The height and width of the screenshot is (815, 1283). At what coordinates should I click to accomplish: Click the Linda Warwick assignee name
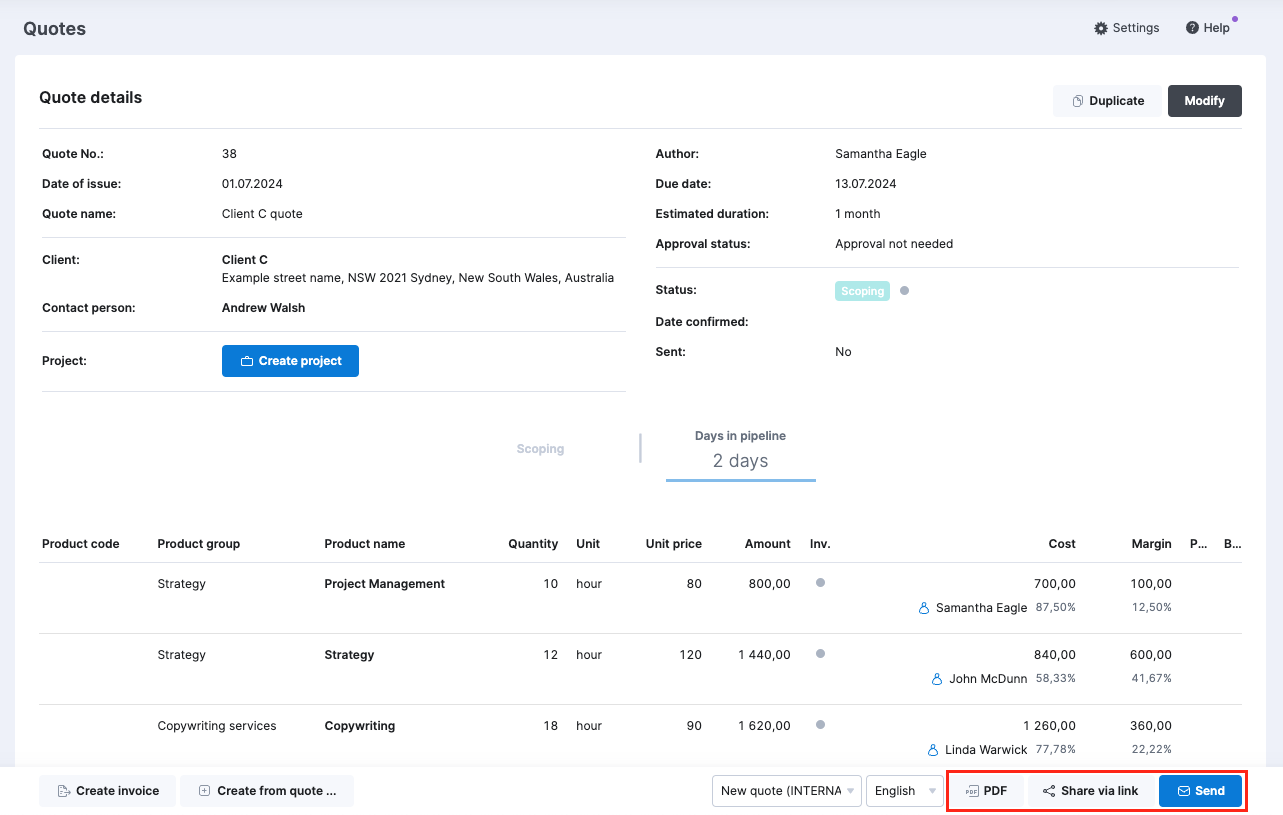click(x=986, y=750)
